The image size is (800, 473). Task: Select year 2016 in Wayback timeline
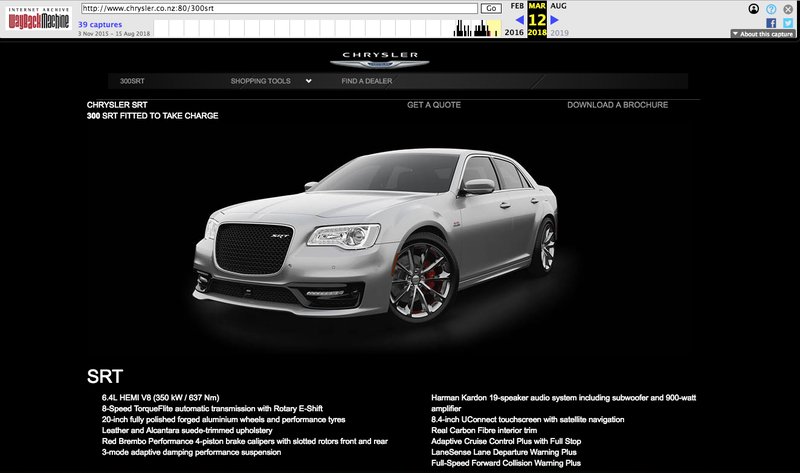514,32
